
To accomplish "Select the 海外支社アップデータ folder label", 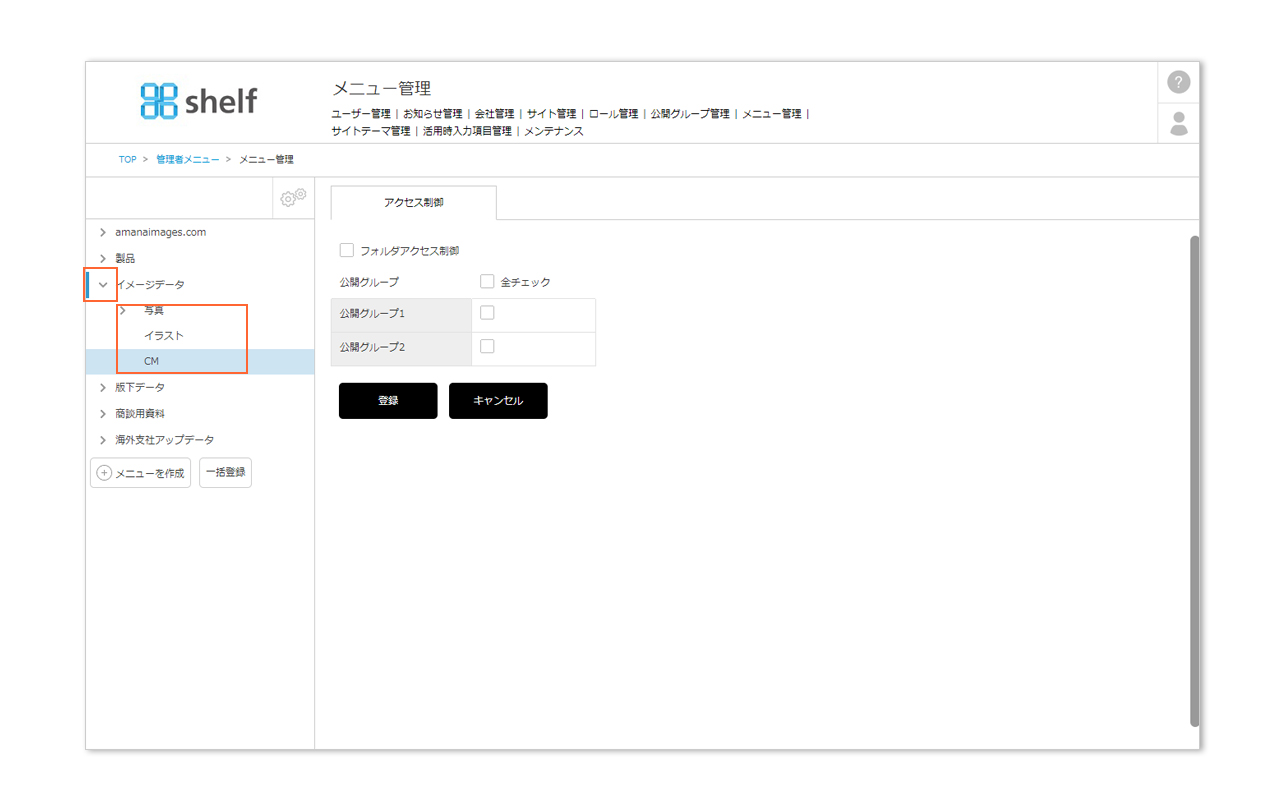I will point(165,439).
